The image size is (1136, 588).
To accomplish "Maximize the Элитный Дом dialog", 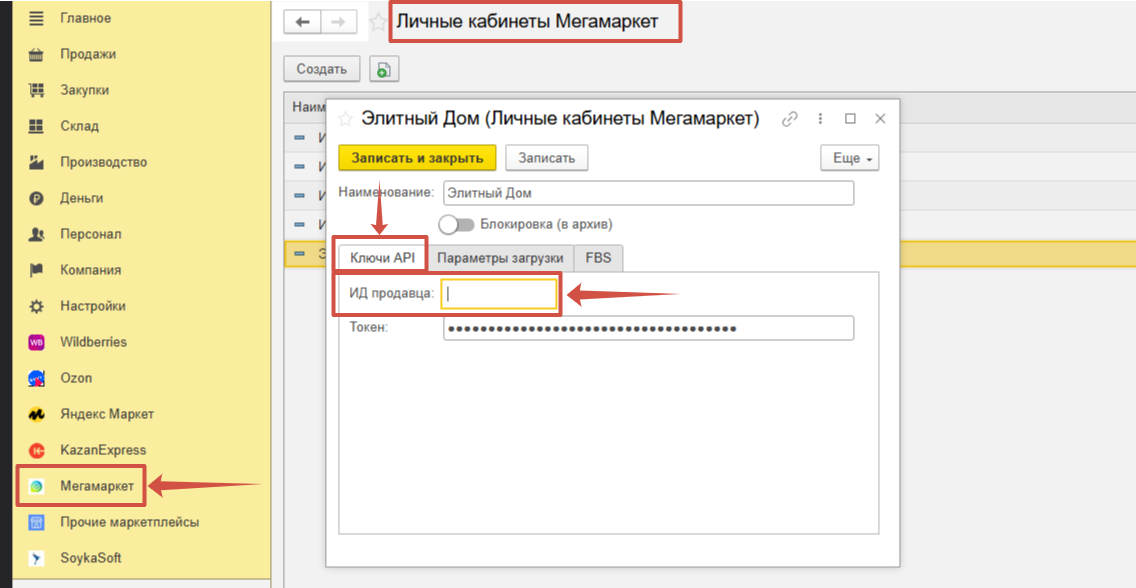I will tap(851, 119).
